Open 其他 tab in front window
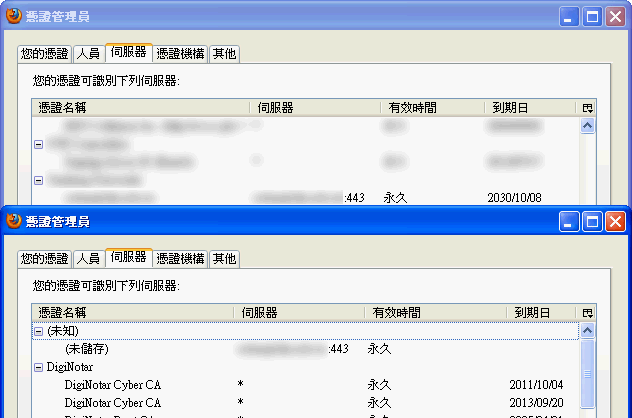Image resolution: width=632 pixels, height=418 pixels. [x=224, y=259]
